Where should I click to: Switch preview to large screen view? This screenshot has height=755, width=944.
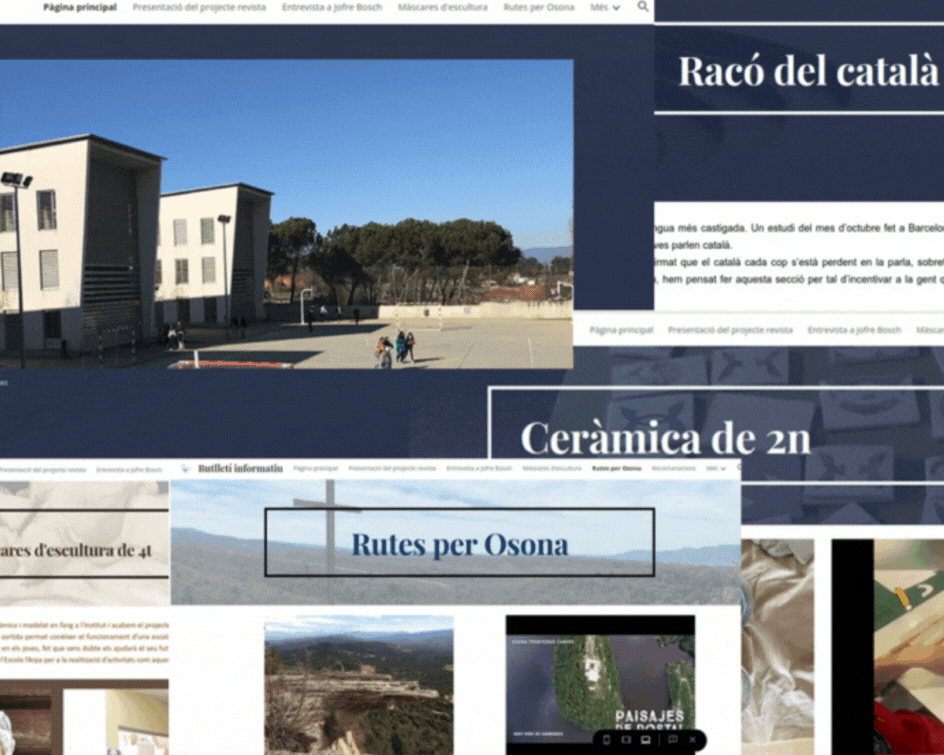coord(646,740)
